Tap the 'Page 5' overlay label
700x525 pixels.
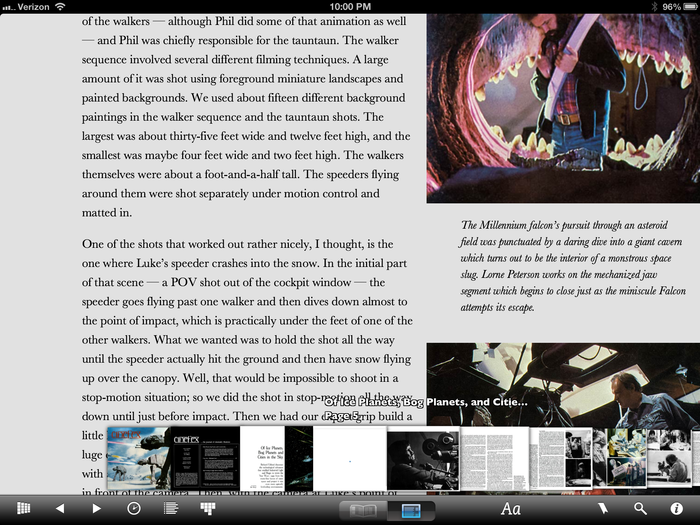click(x=342, y=416)
